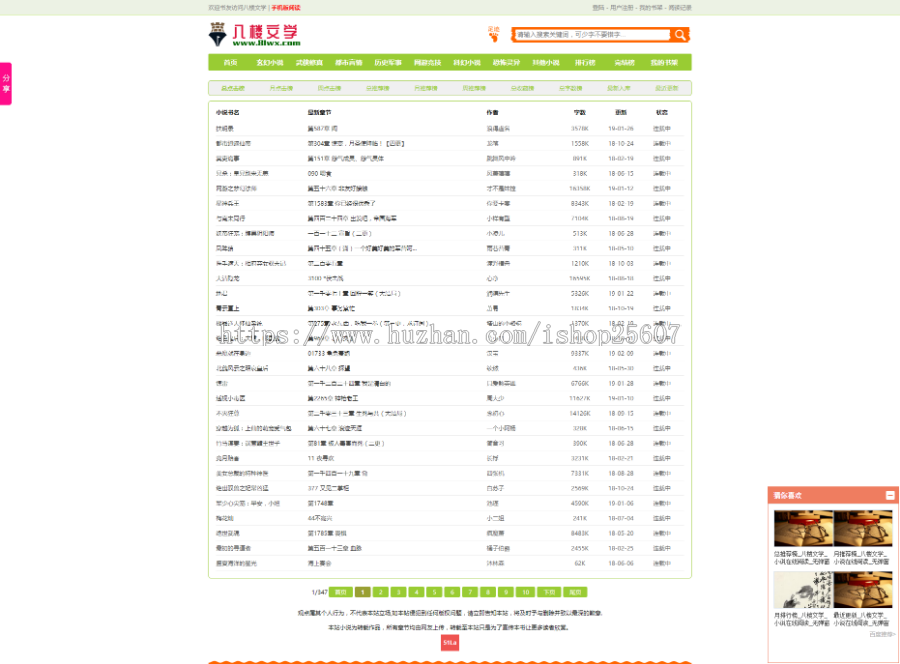
Task: Click the 1/347 page count label
Action: 319,592
